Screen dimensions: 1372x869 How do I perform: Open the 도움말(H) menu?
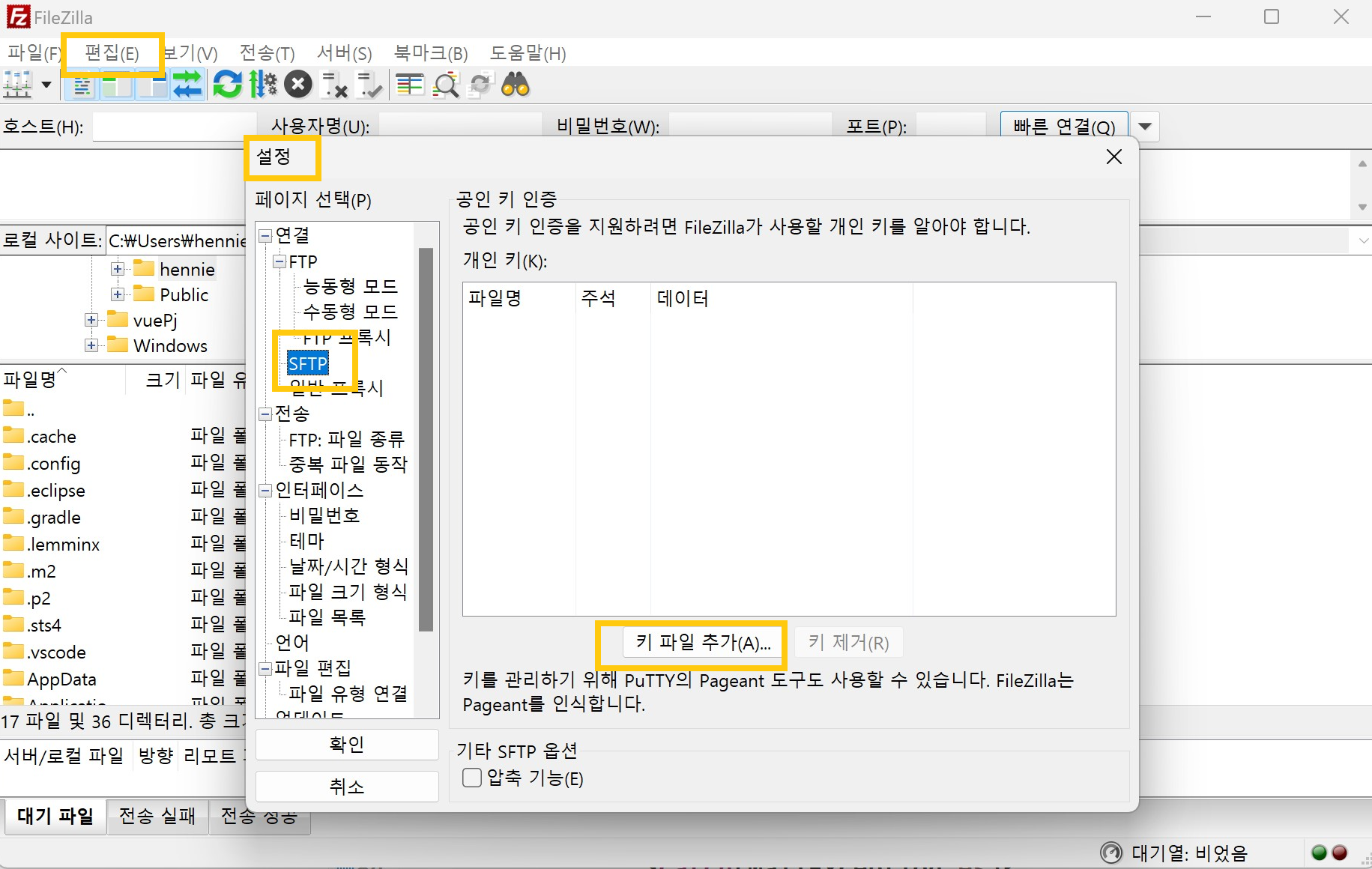click(x=528, y=53)
